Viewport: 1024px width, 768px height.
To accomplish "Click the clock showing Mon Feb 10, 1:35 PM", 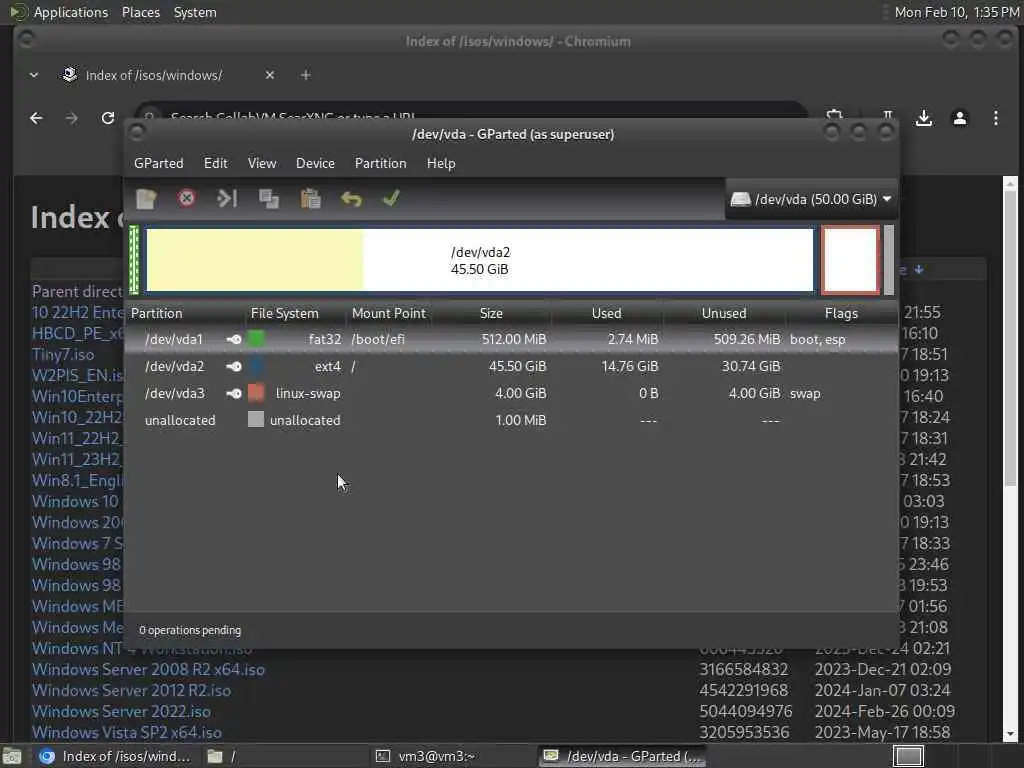I will pyautogui.click(x=957, y=12).
